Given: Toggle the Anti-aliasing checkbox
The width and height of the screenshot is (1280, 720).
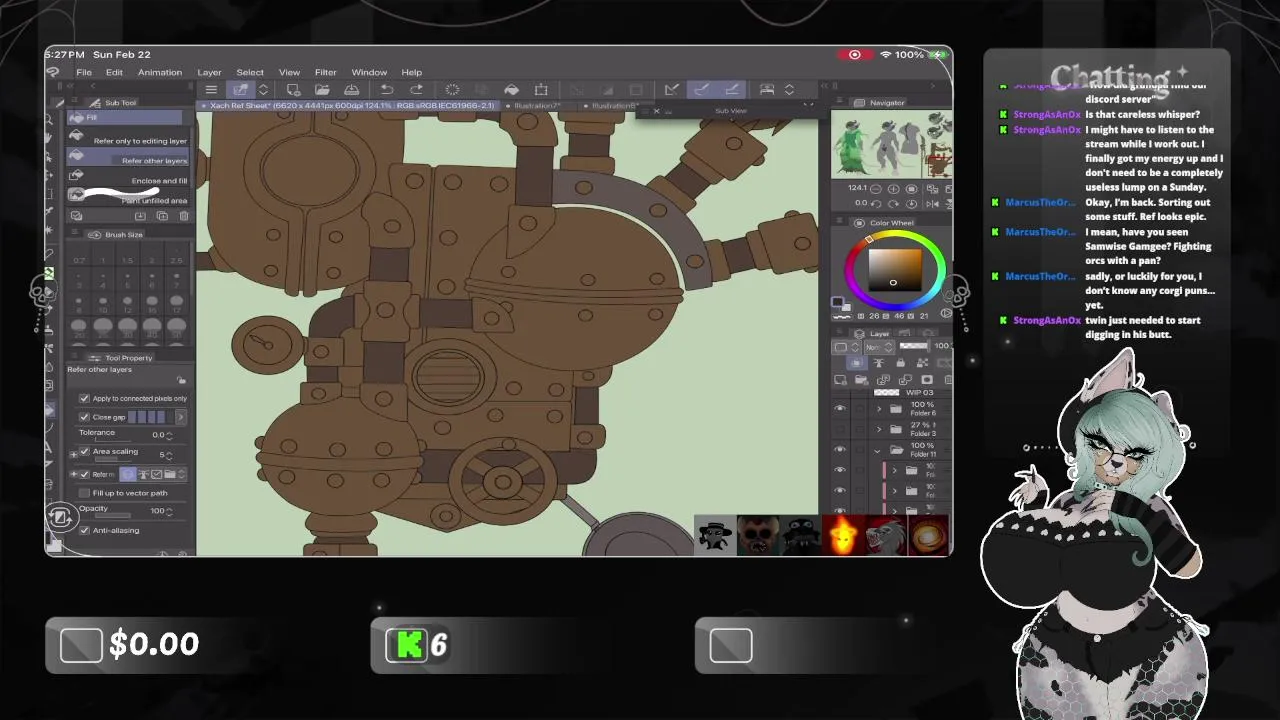Looking at the screenshot, I should pyautogui.click(x=84, y=530).
